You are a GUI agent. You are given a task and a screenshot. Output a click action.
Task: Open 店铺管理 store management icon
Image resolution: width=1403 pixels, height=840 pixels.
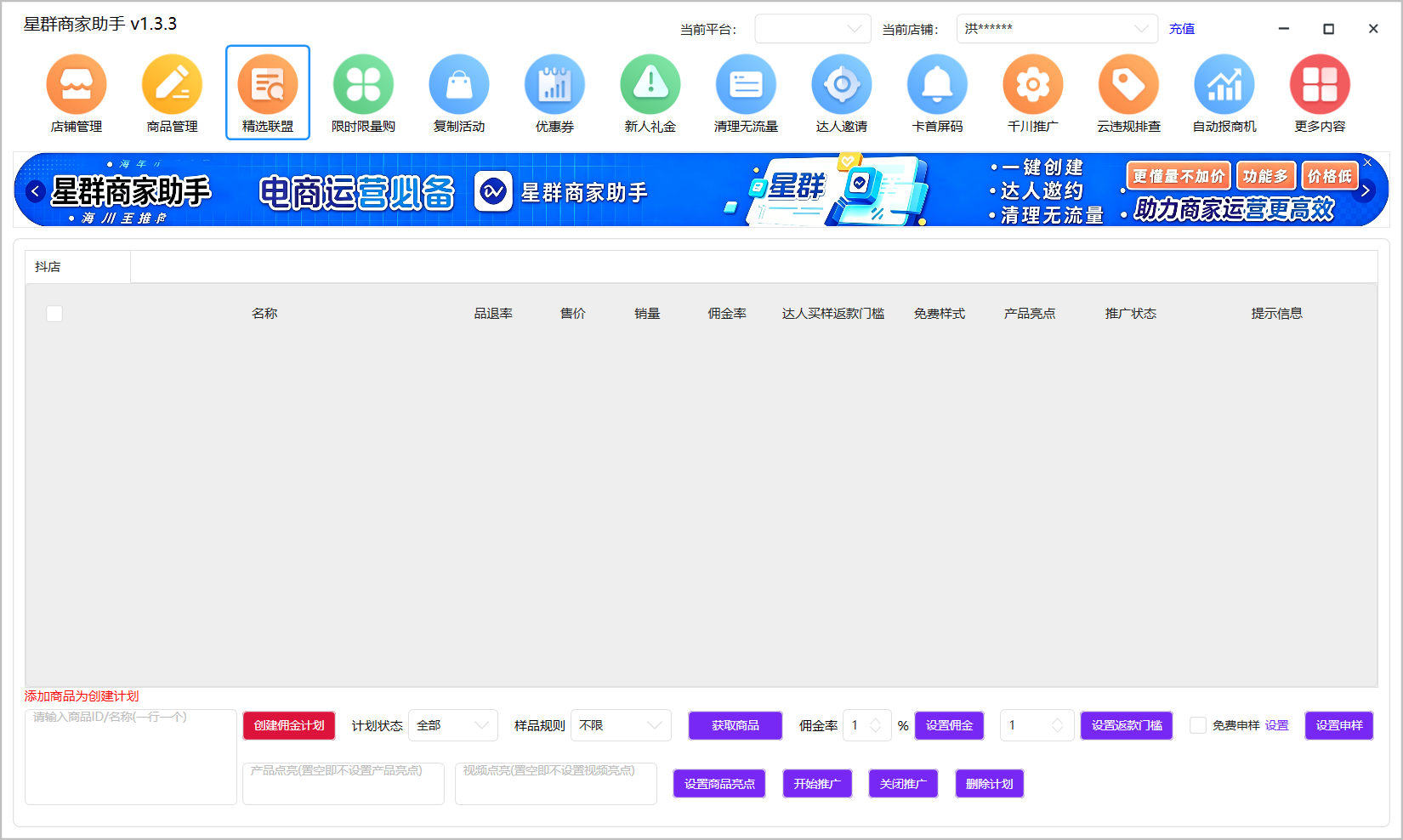coord(77,84)
